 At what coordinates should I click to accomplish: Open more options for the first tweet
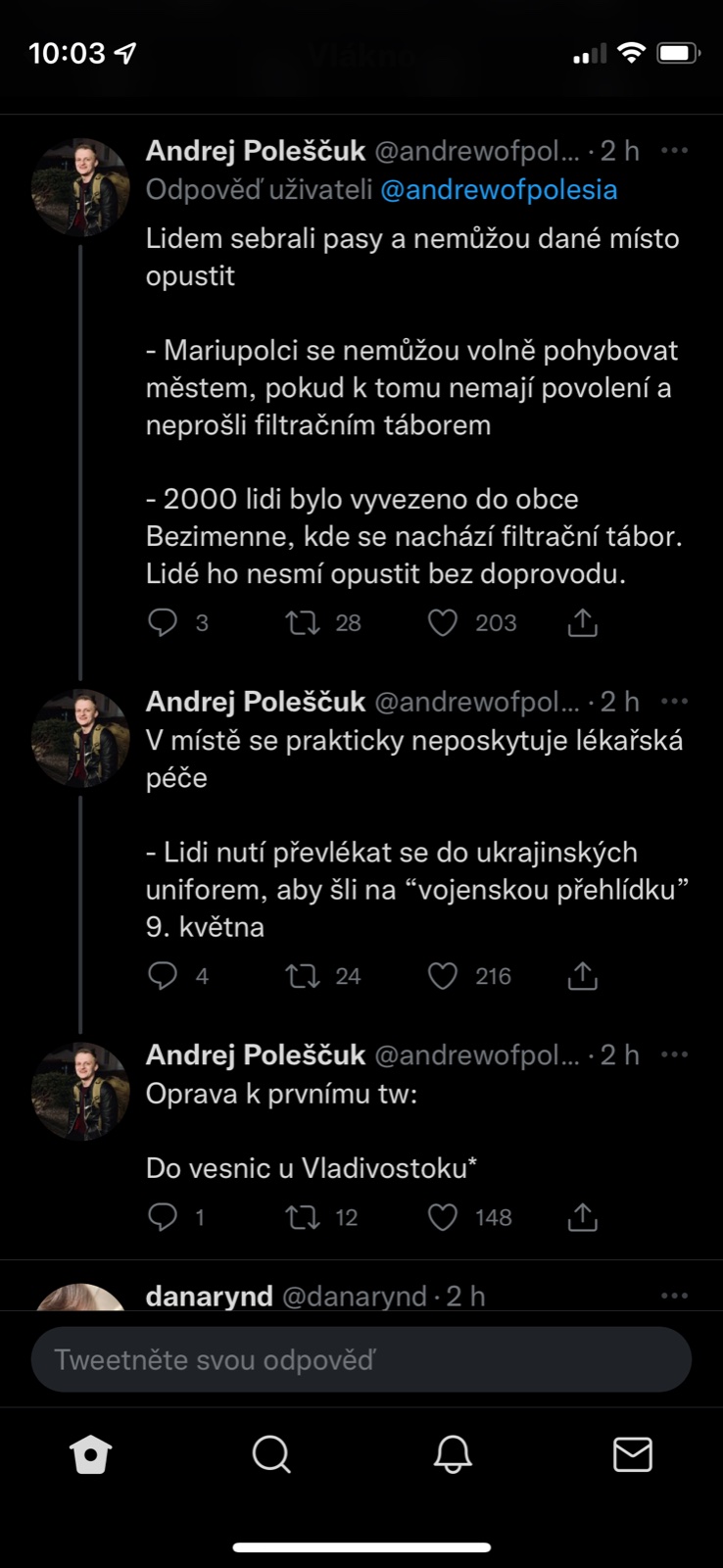(x=675, y=151)
